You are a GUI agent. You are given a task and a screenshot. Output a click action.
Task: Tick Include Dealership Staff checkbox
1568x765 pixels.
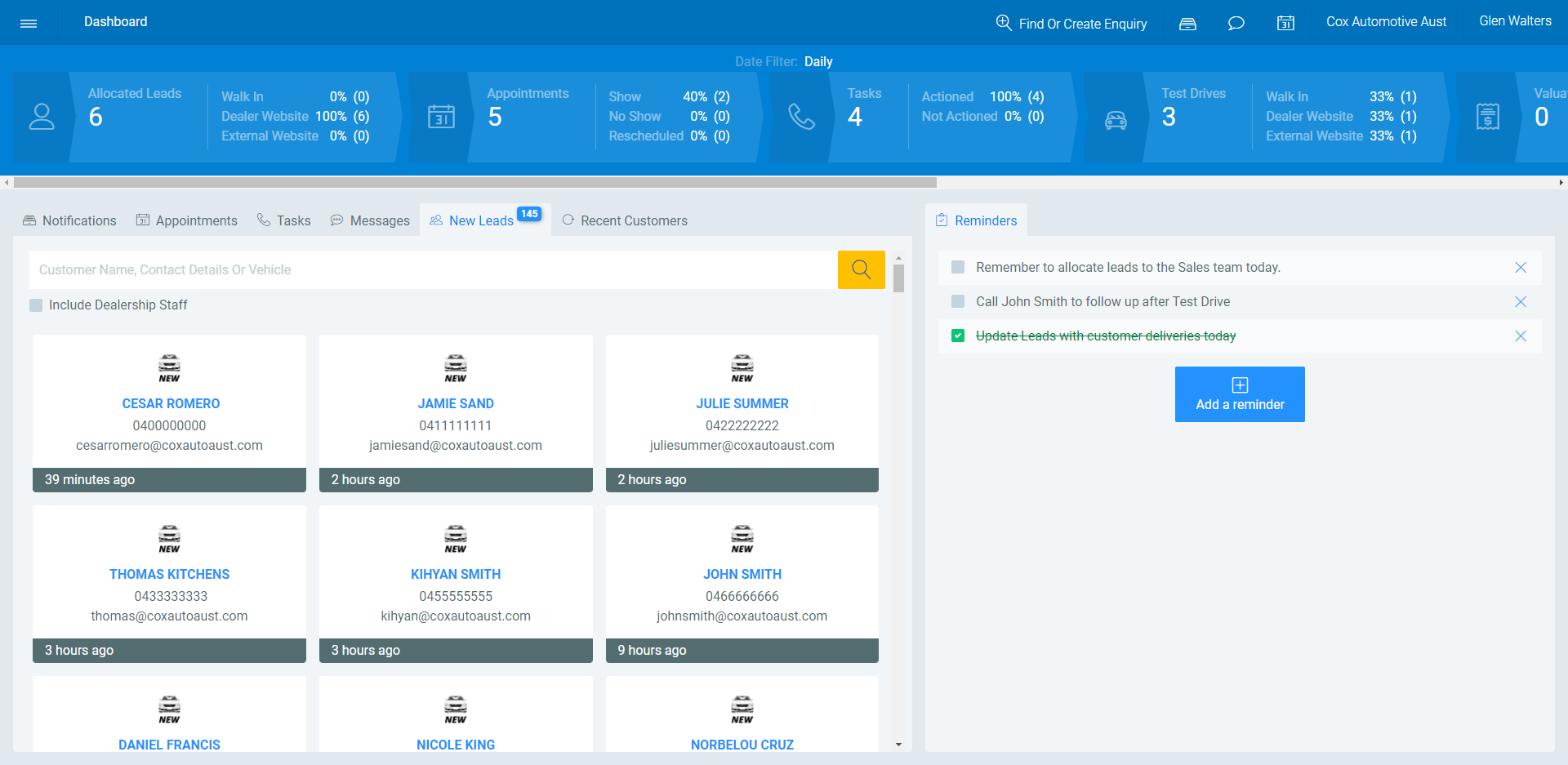click(36, 305)
